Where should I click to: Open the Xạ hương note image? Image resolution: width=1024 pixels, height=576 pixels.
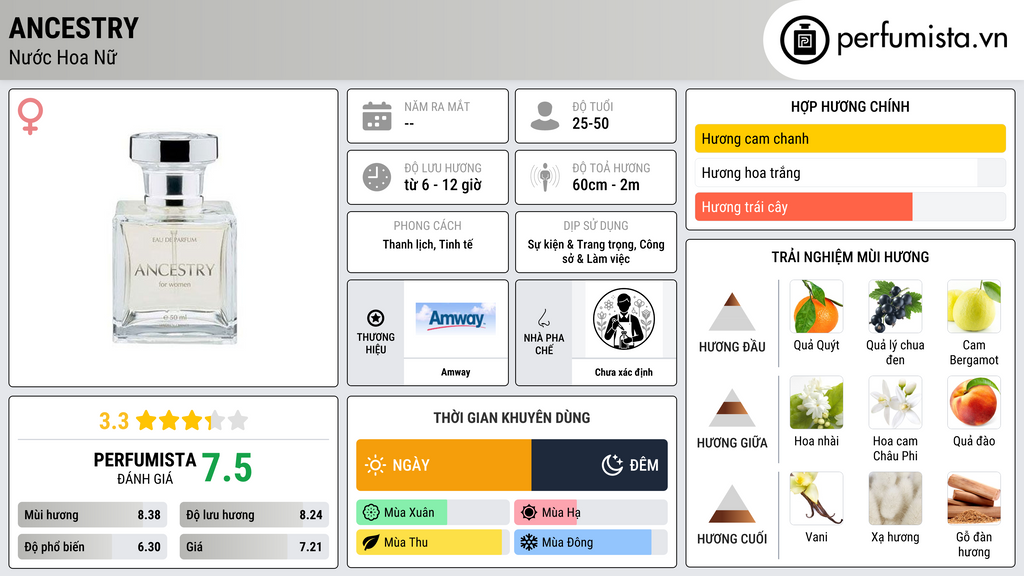pyautogui.click(x=895, y=498)
